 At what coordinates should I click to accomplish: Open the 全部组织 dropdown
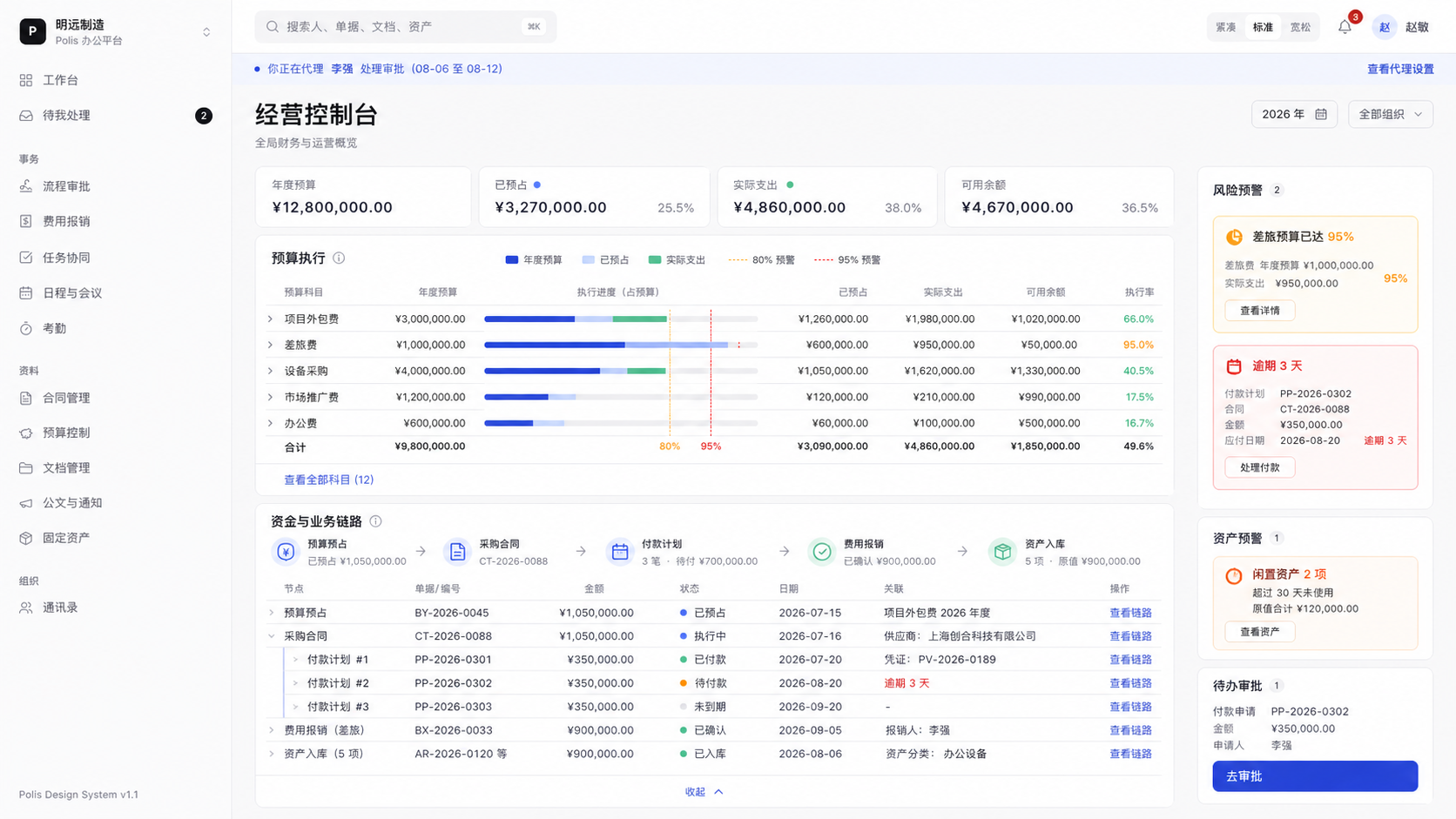pyautogui.click(x=1390, y=114)
